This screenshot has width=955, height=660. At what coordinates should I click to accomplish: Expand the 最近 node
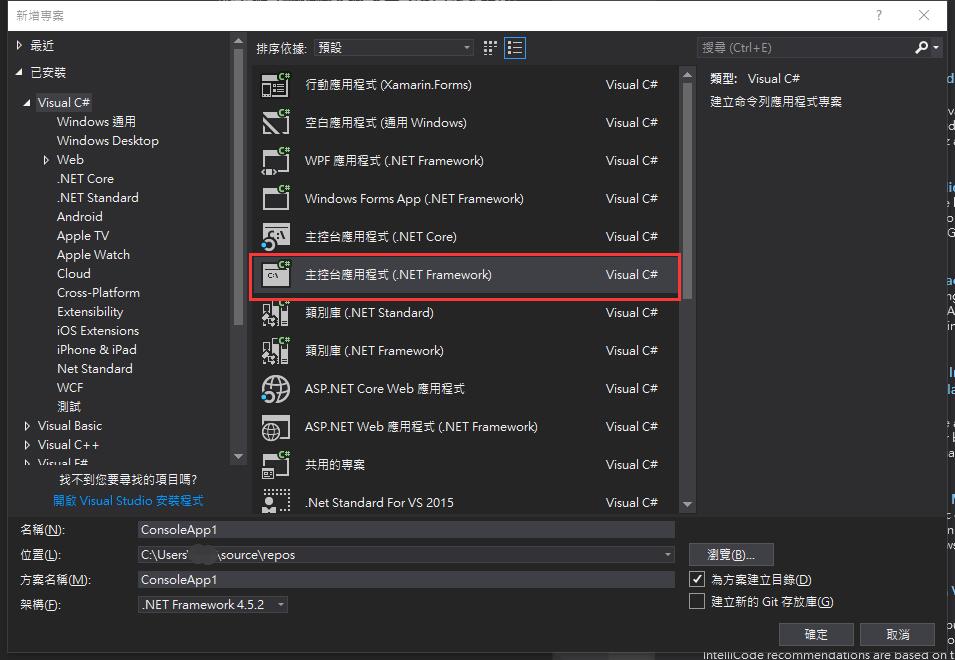pyautogui.click(x=19, y=45)
